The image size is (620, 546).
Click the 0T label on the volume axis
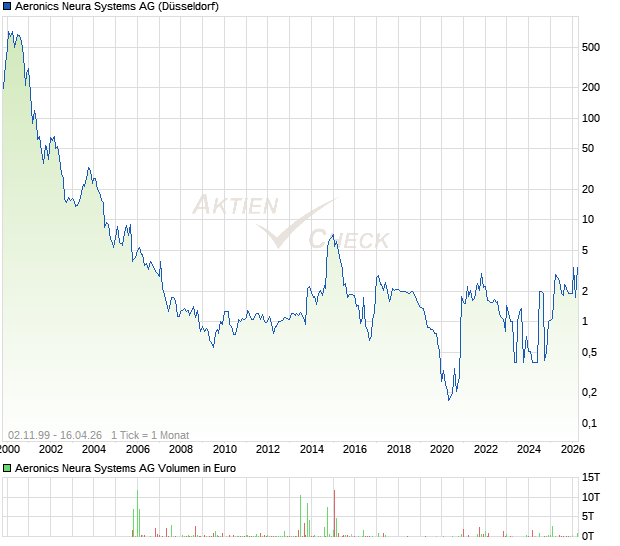click(x=591, y=535)
